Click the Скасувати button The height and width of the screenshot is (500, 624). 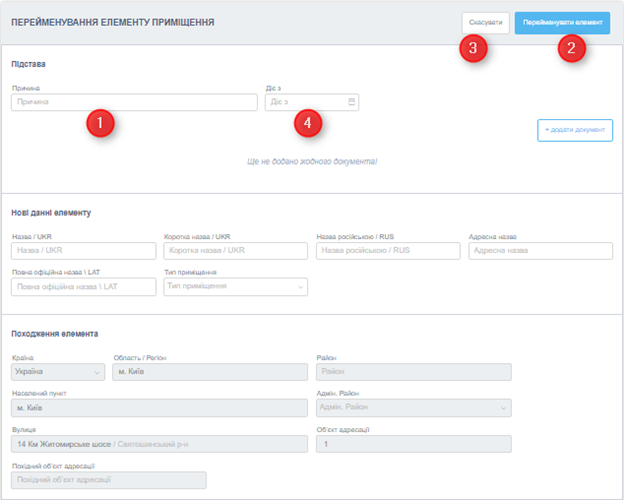pyautogui.click(x=484, y=24)
